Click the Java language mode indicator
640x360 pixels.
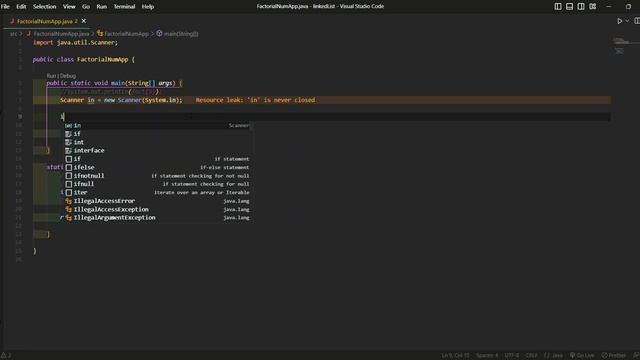coord(553,356)
